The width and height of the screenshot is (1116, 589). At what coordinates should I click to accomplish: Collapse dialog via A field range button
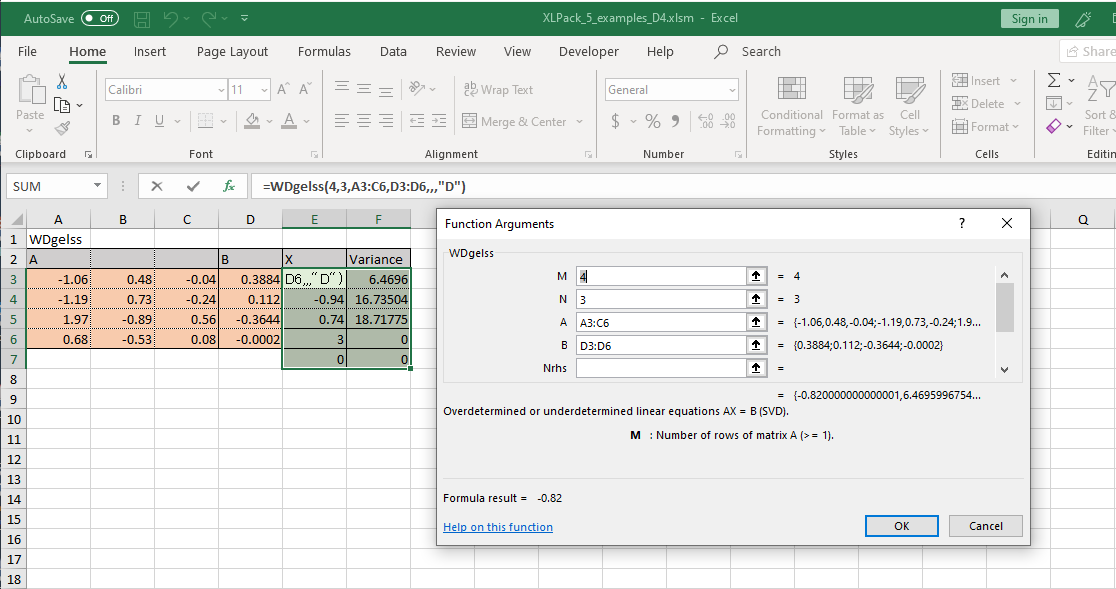point(756,322)
